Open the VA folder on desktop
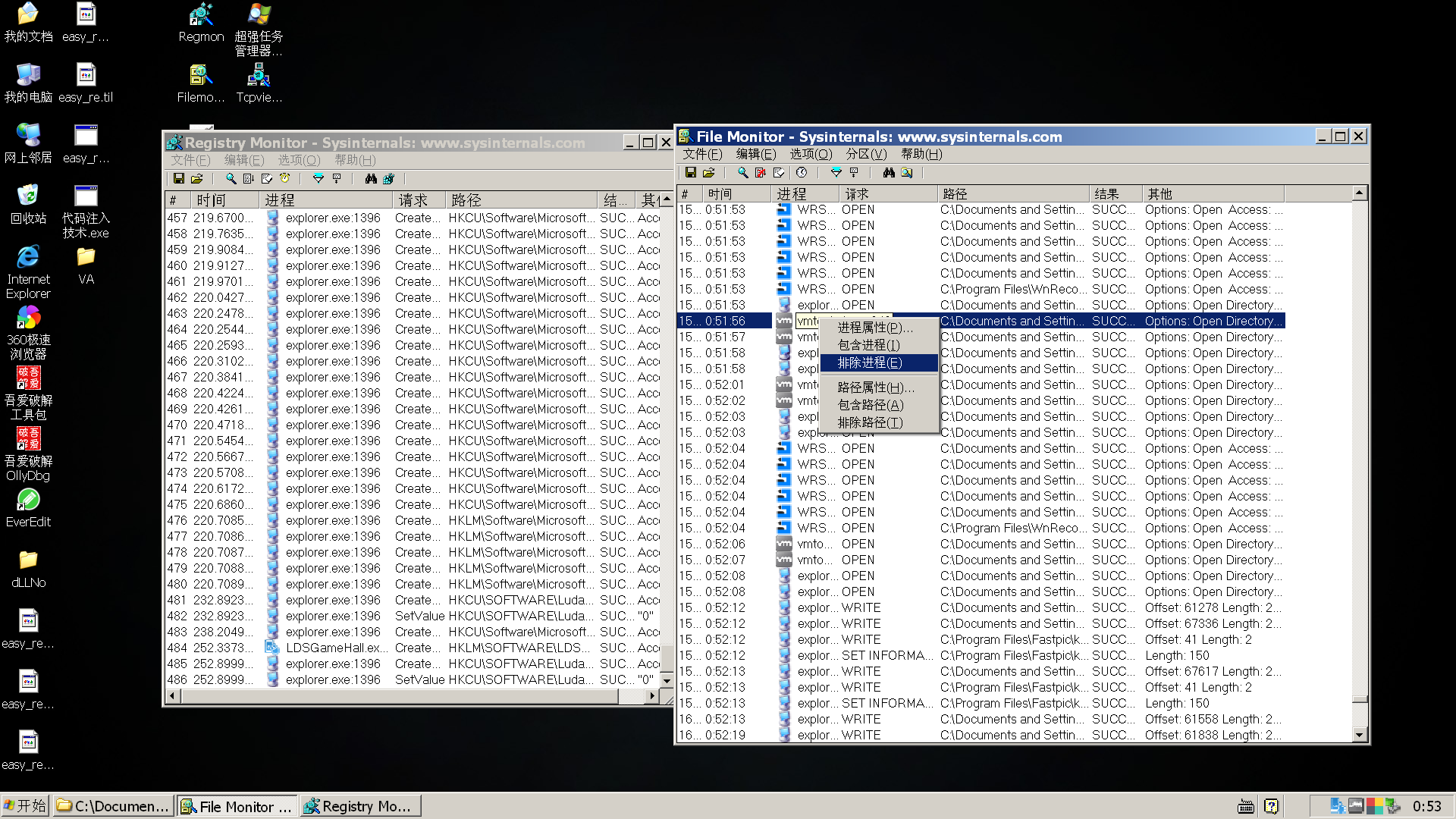This screenshot has height=819, width=1456. [x=86, y=265]
